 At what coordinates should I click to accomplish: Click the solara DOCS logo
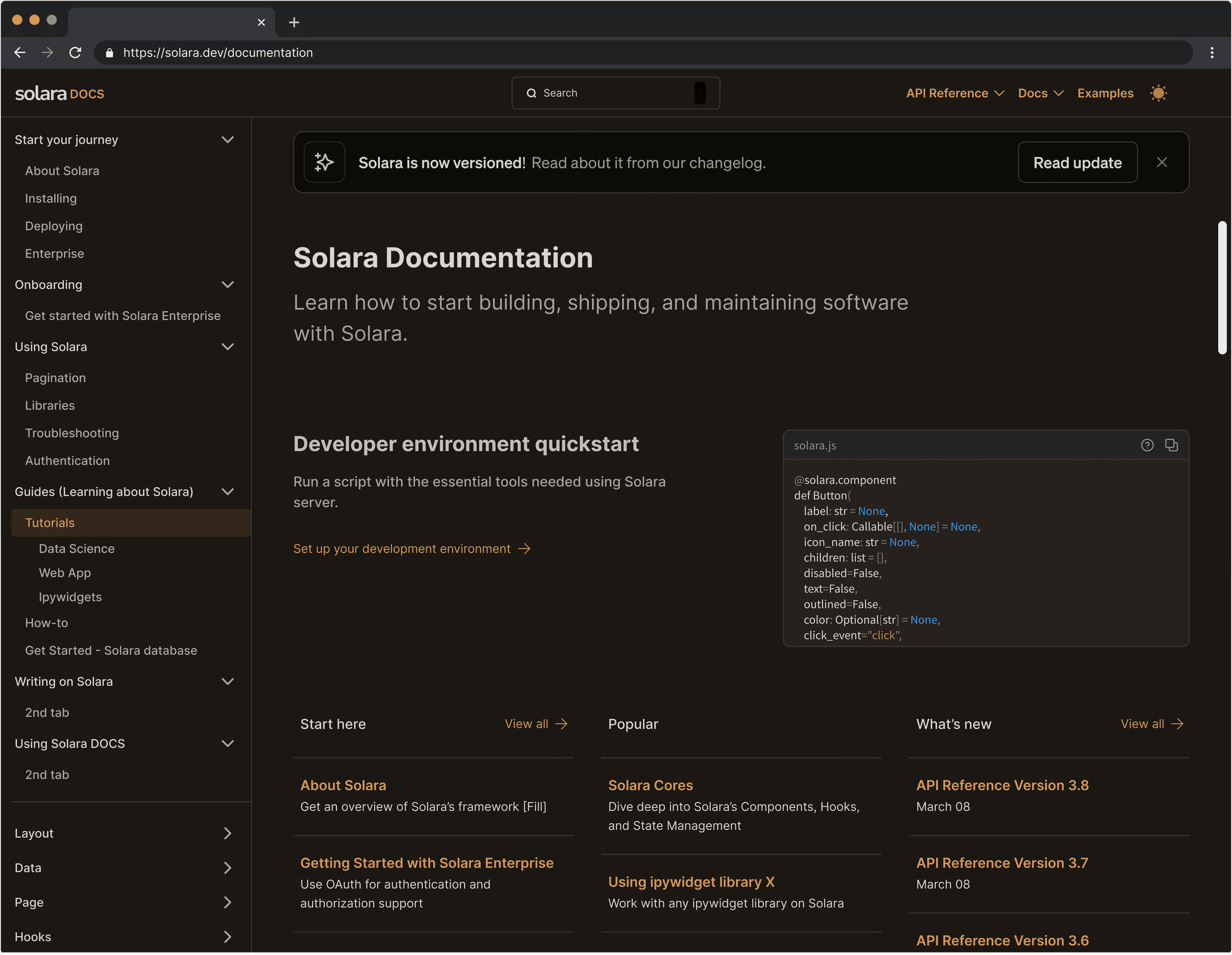[x=59, y=93]
